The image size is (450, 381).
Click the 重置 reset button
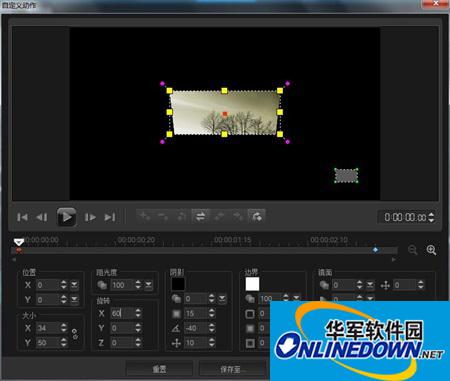click(159, 369)
